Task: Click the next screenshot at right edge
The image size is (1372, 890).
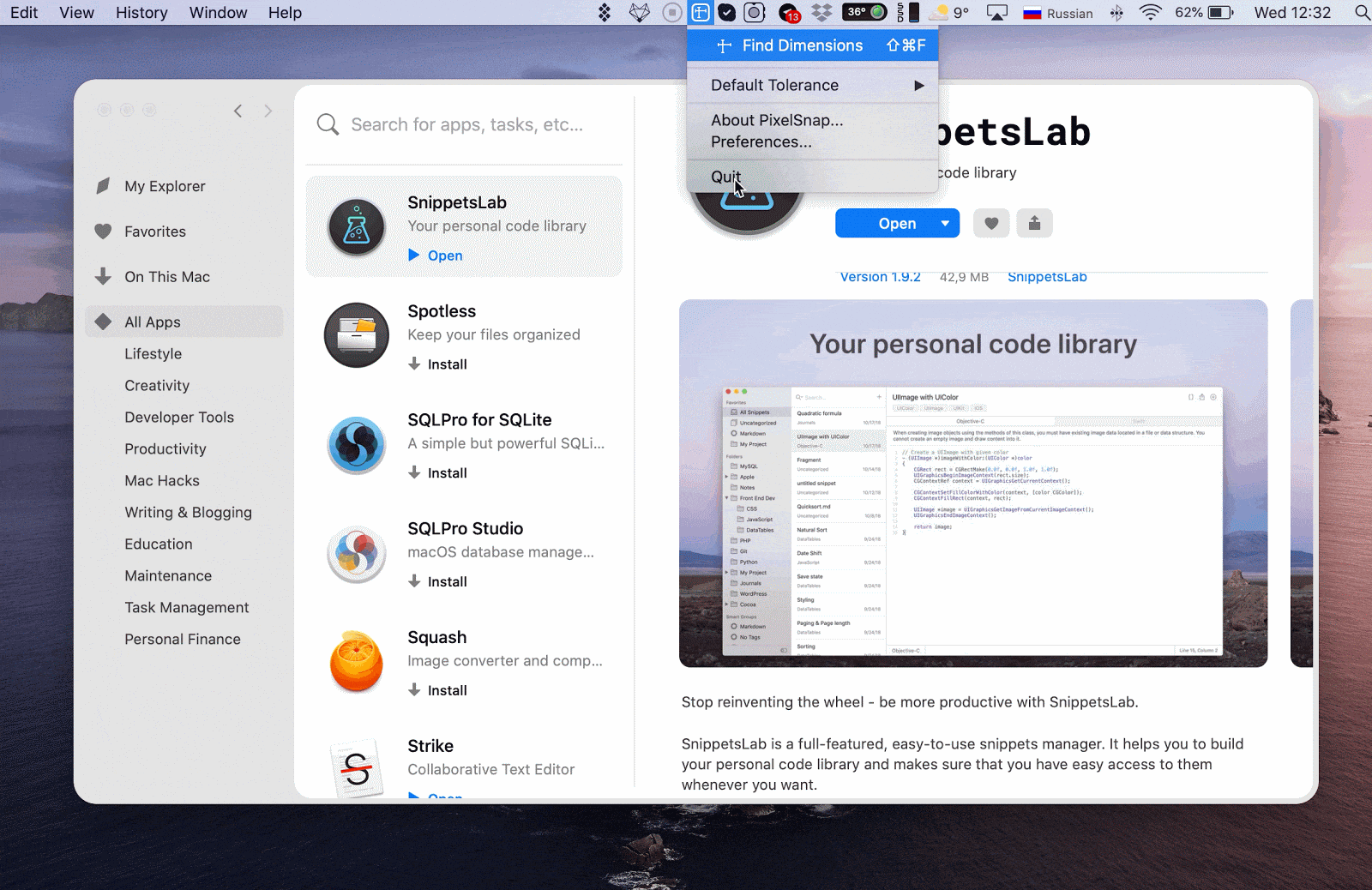Action: coord(1302,484)
